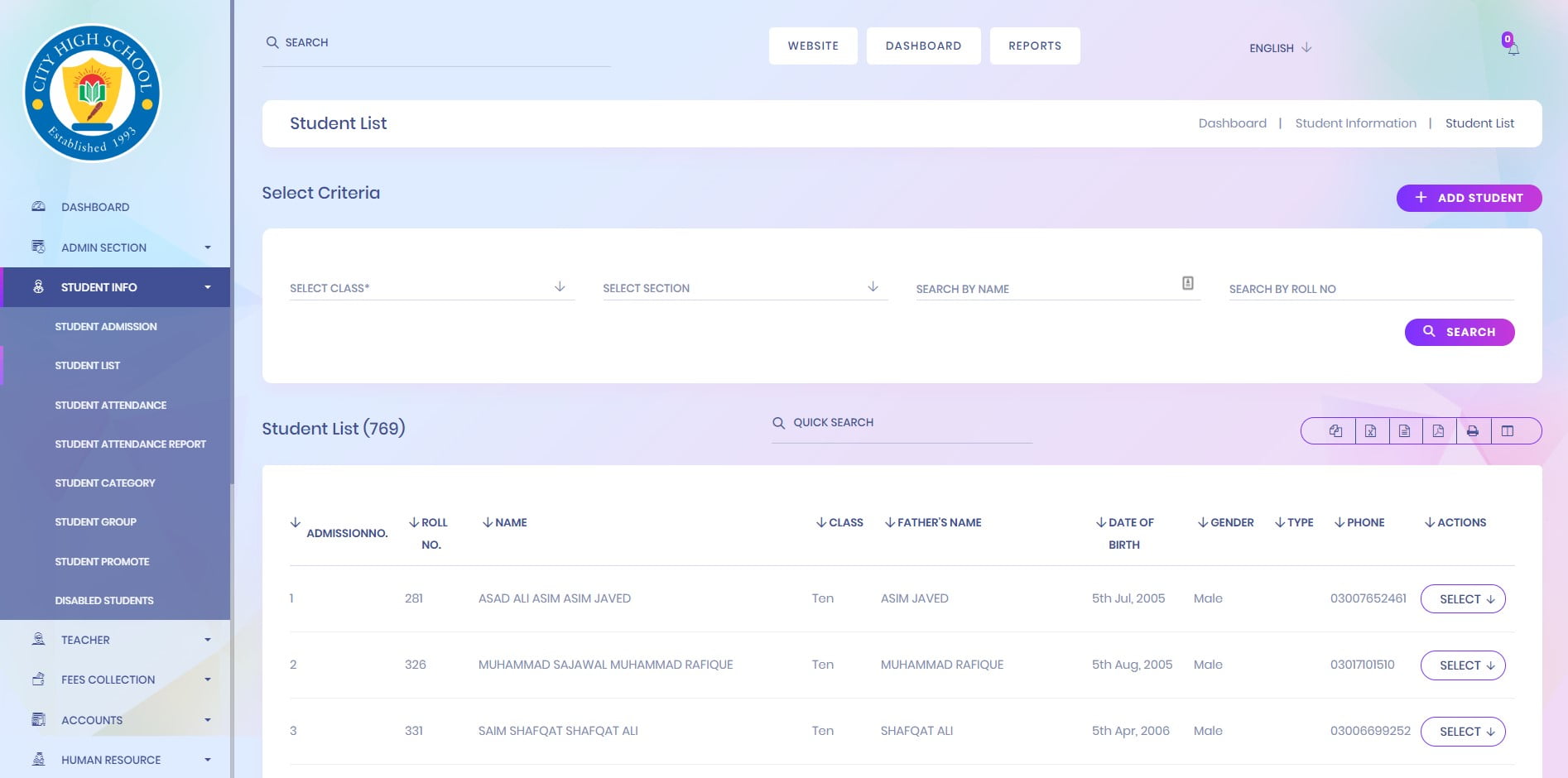Viewport: 1568px width, 778px height.
Task: Open Select actions for Asad Ali
Action: tap(1462, 599)
